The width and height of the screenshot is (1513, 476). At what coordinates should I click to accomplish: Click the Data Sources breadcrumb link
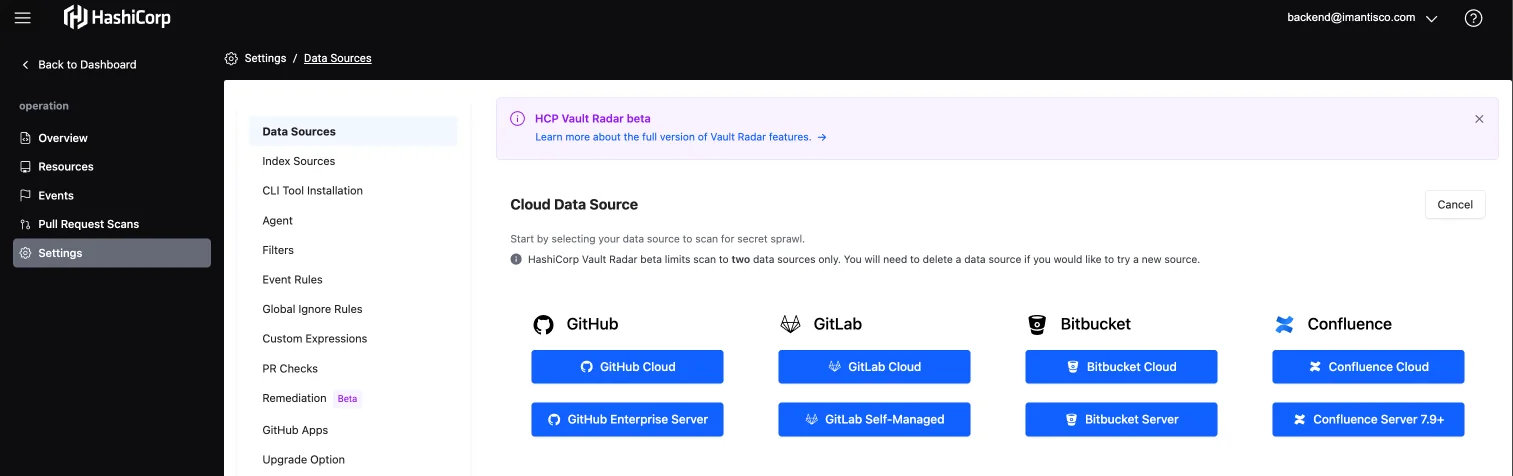pos(337,59)
